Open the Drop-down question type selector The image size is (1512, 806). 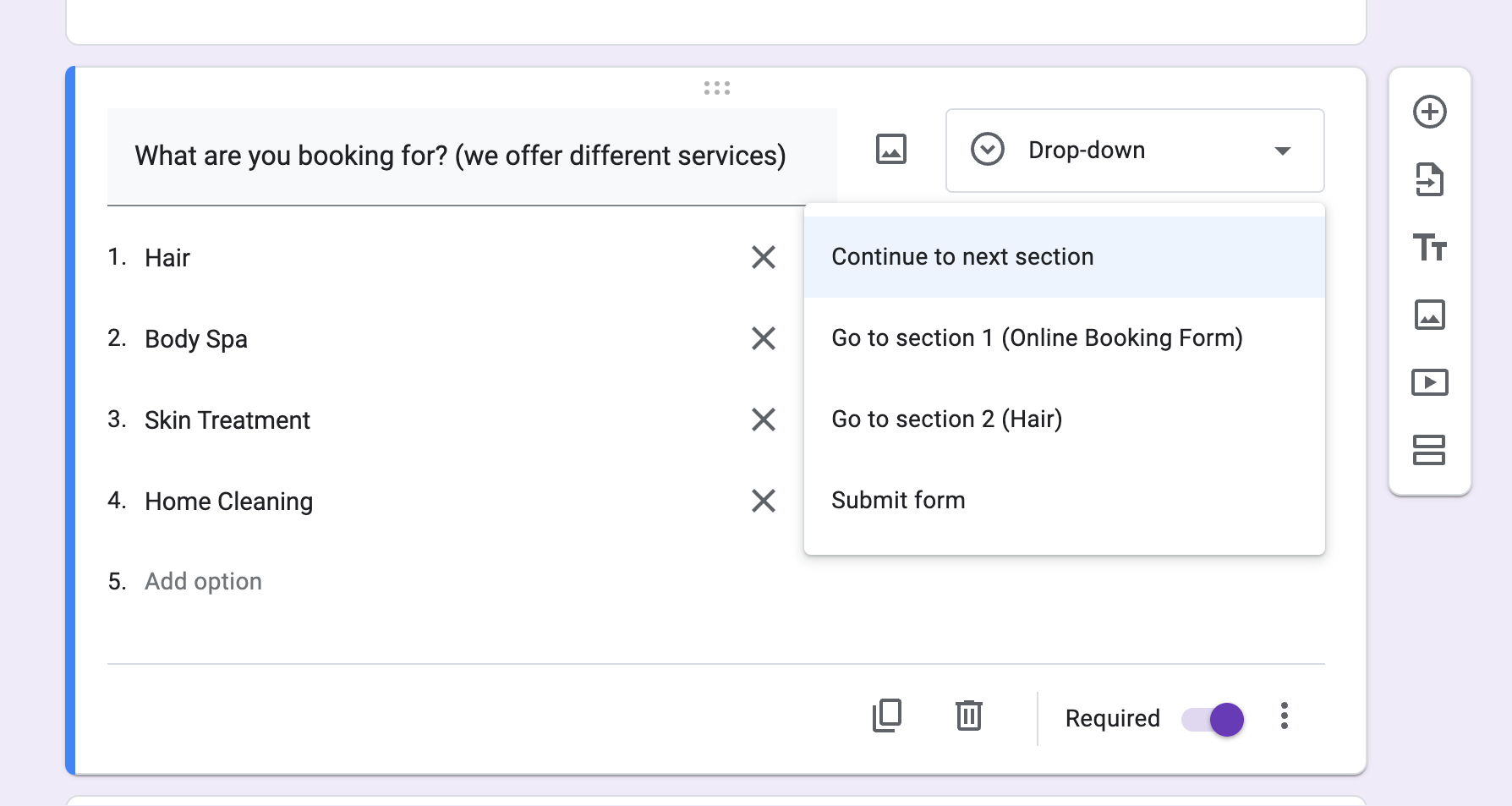click(x=1134, y=151)
